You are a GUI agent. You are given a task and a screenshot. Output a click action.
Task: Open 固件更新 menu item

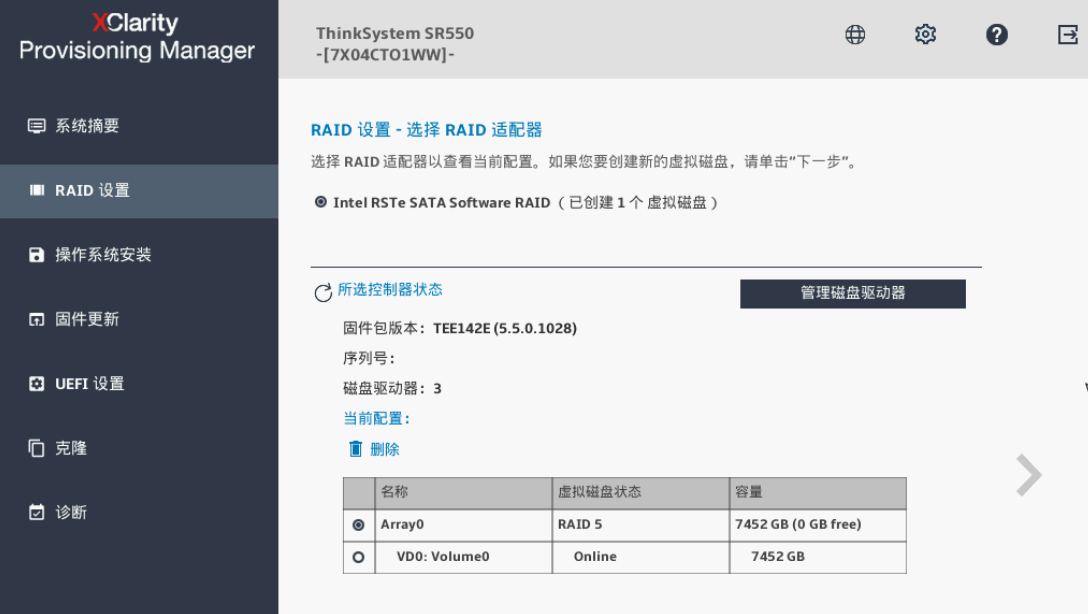[x=139, y=319]
